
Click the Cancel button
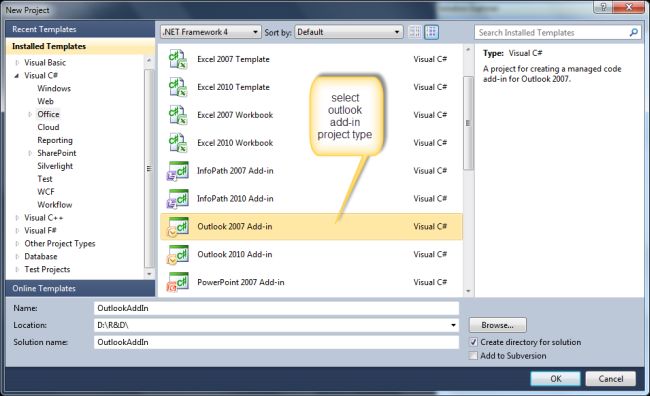[611, 379]
